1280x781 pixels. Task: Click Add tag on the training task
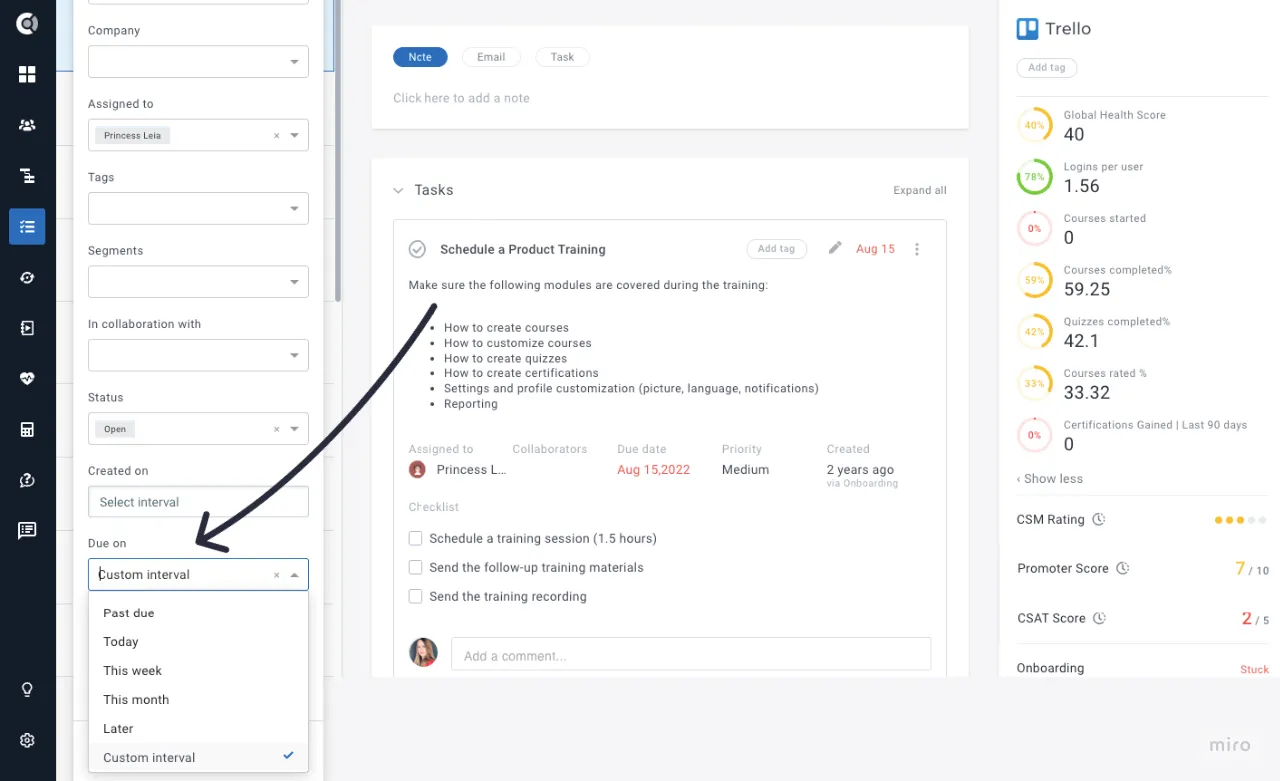point(776,249)
